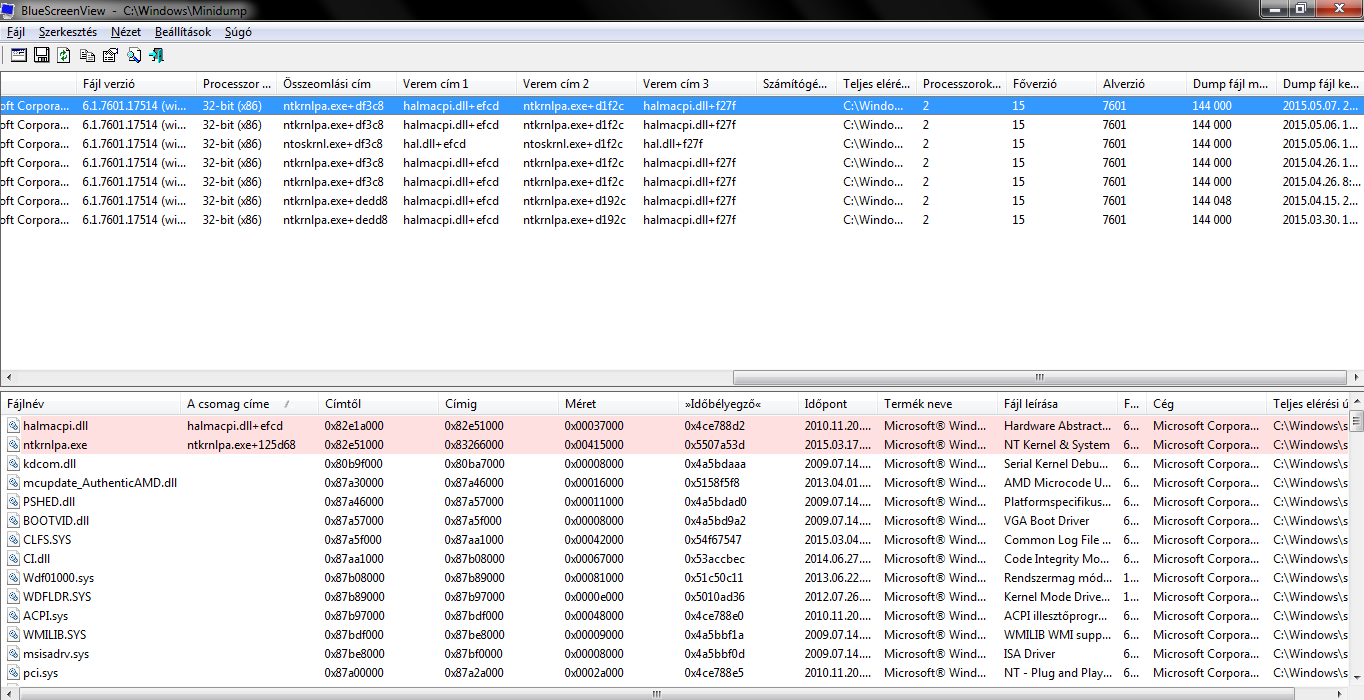Click the file icon beside WDFLDR.SYS

[14, 597]
